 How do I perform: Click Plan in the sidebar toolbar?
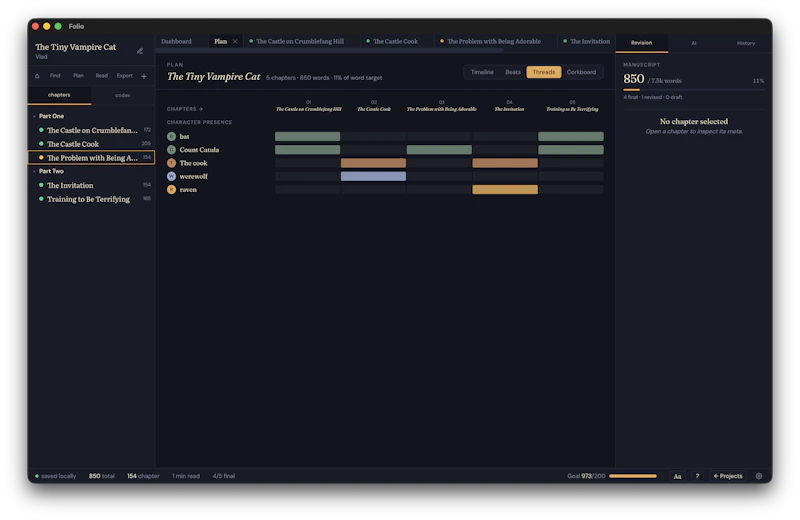click(78, 76)
